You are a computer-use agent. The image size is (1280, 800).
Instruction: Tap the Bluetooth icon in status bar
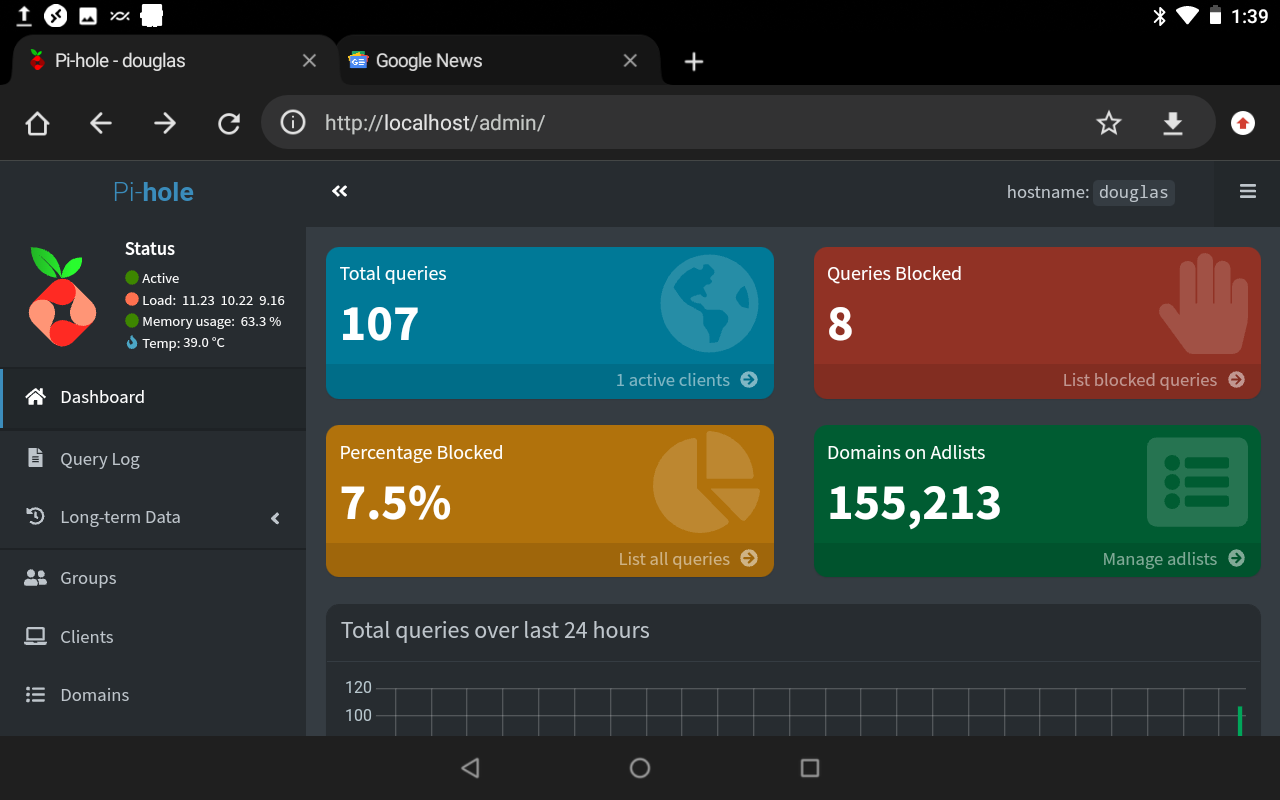[x=1160, y=16]
